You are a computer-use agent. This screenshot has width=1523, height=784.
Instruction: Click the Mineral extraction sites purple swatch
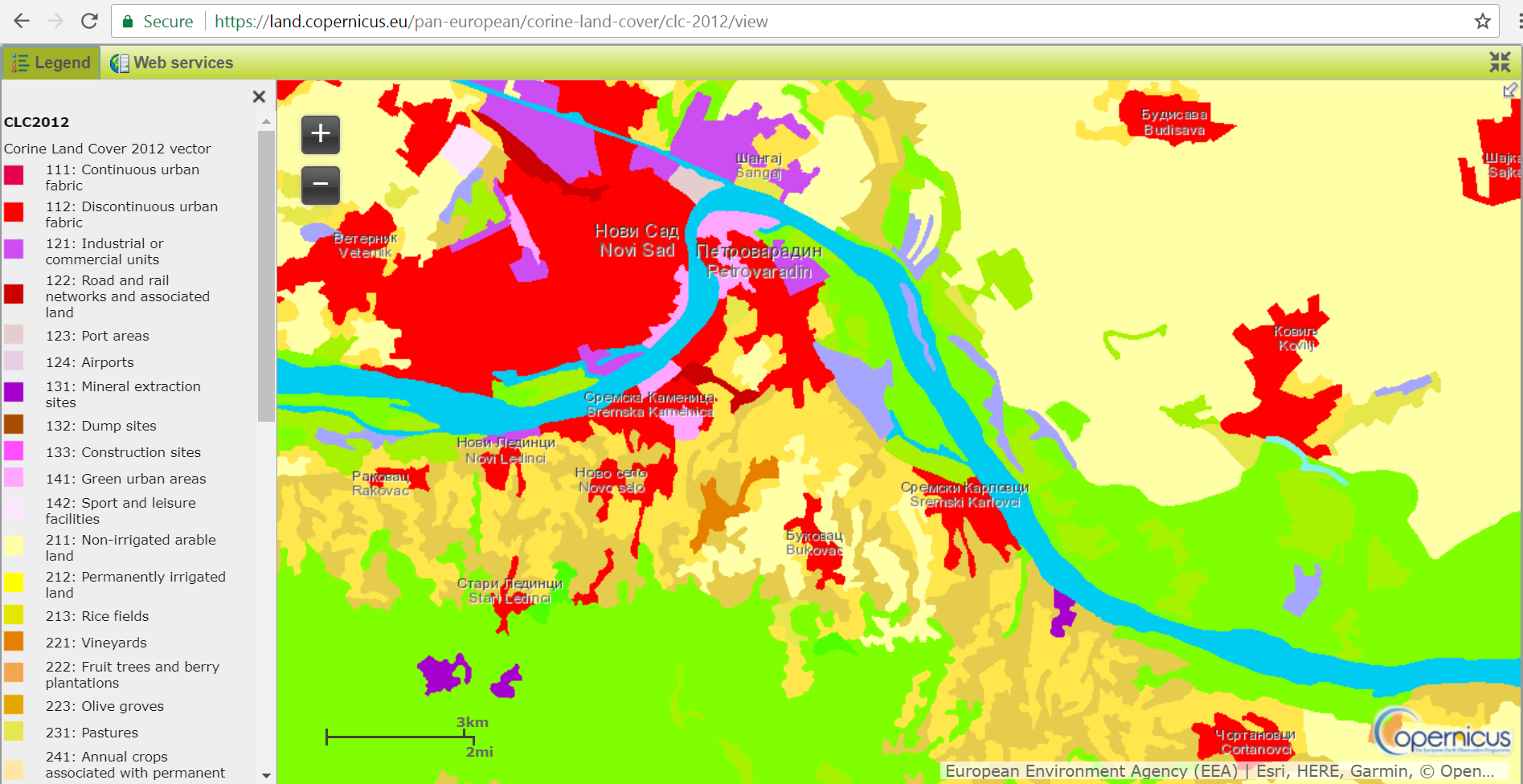click(14, 392)
